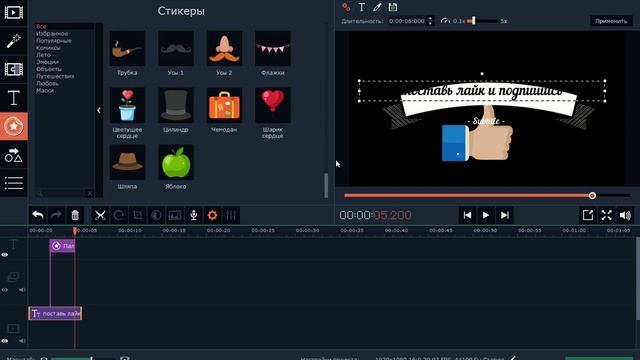Skip to previous frame
Viewport: 640px width, 360px height.
pos(467,215)
